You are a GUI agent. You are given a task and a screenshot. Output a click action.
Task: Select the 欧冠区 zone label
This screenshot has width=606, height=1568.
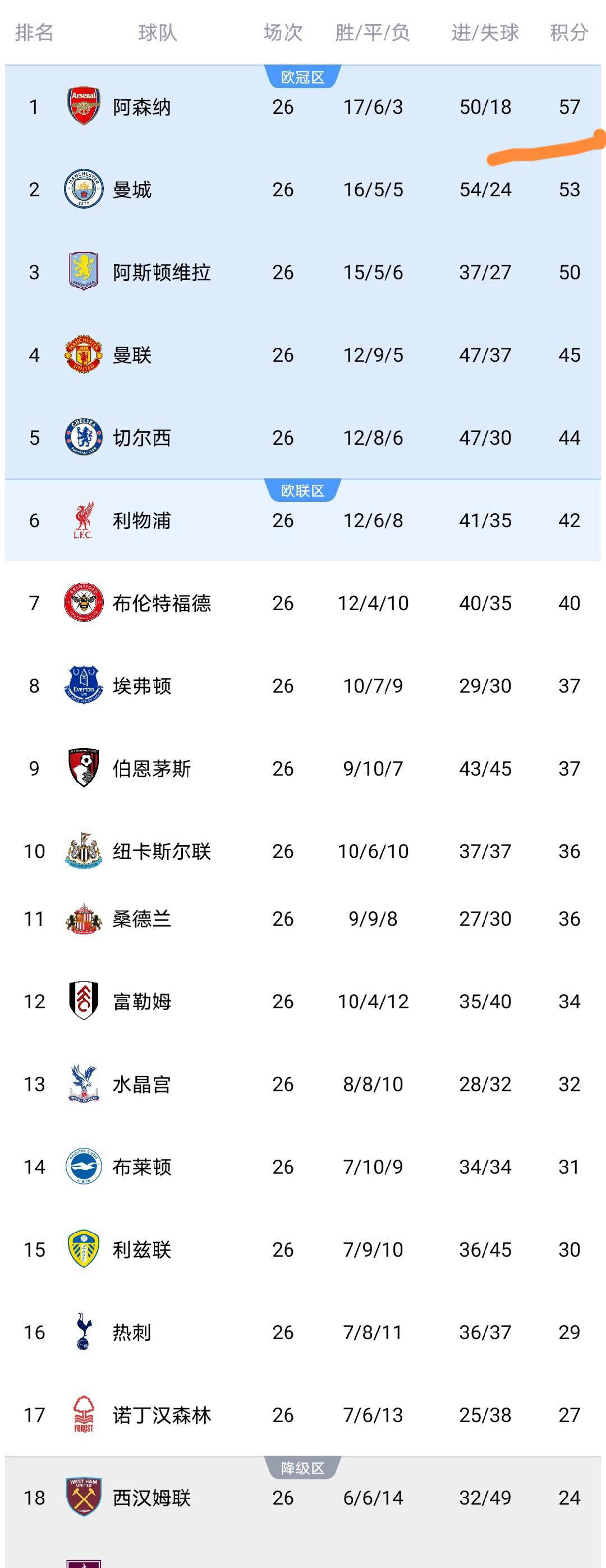coord(302,77)
